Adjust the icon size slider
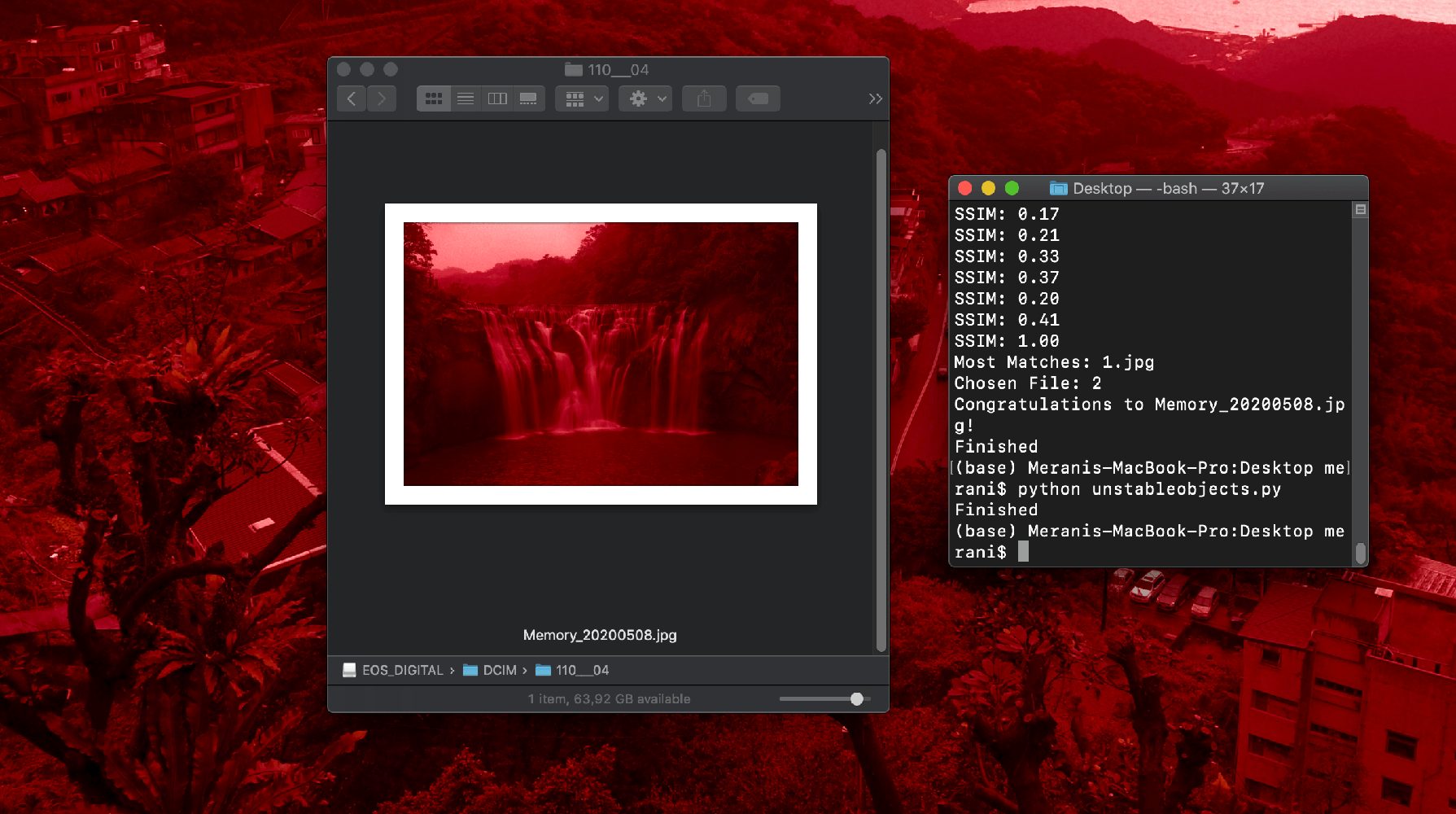Screen dimensions: 1456x814 coord(856,698)
